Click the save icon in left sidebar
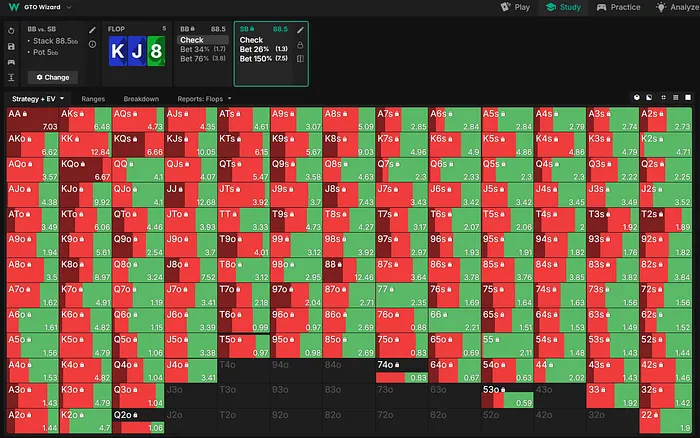The height and width of the screenshot is (438, 700). [10, 46]
